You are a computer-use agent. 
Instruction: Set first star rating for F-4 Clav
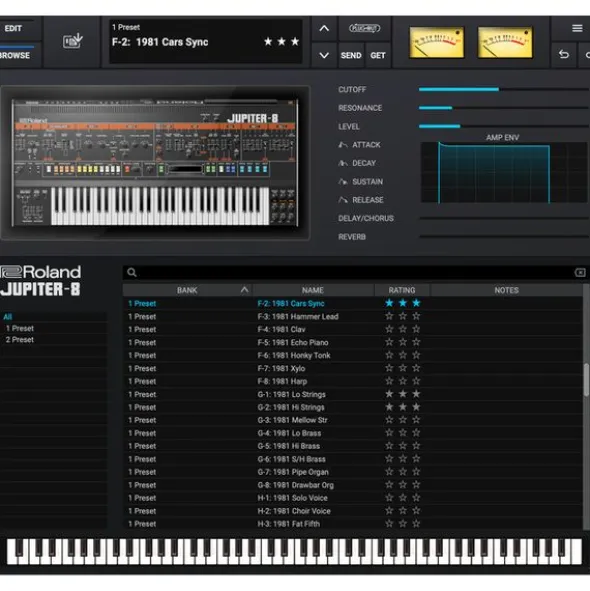coord(389,329)
